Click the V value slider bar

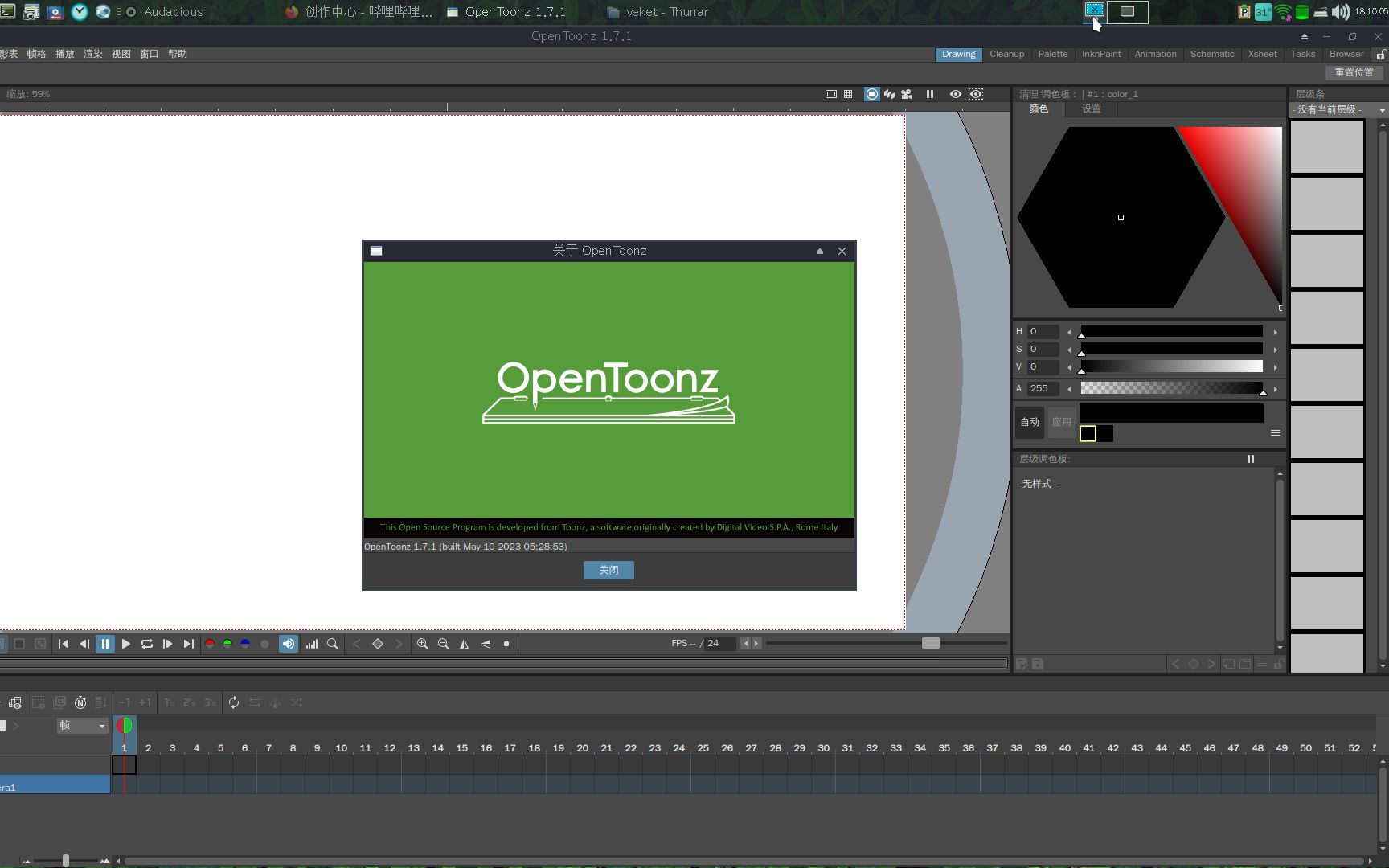click(x=1171, y=366)
